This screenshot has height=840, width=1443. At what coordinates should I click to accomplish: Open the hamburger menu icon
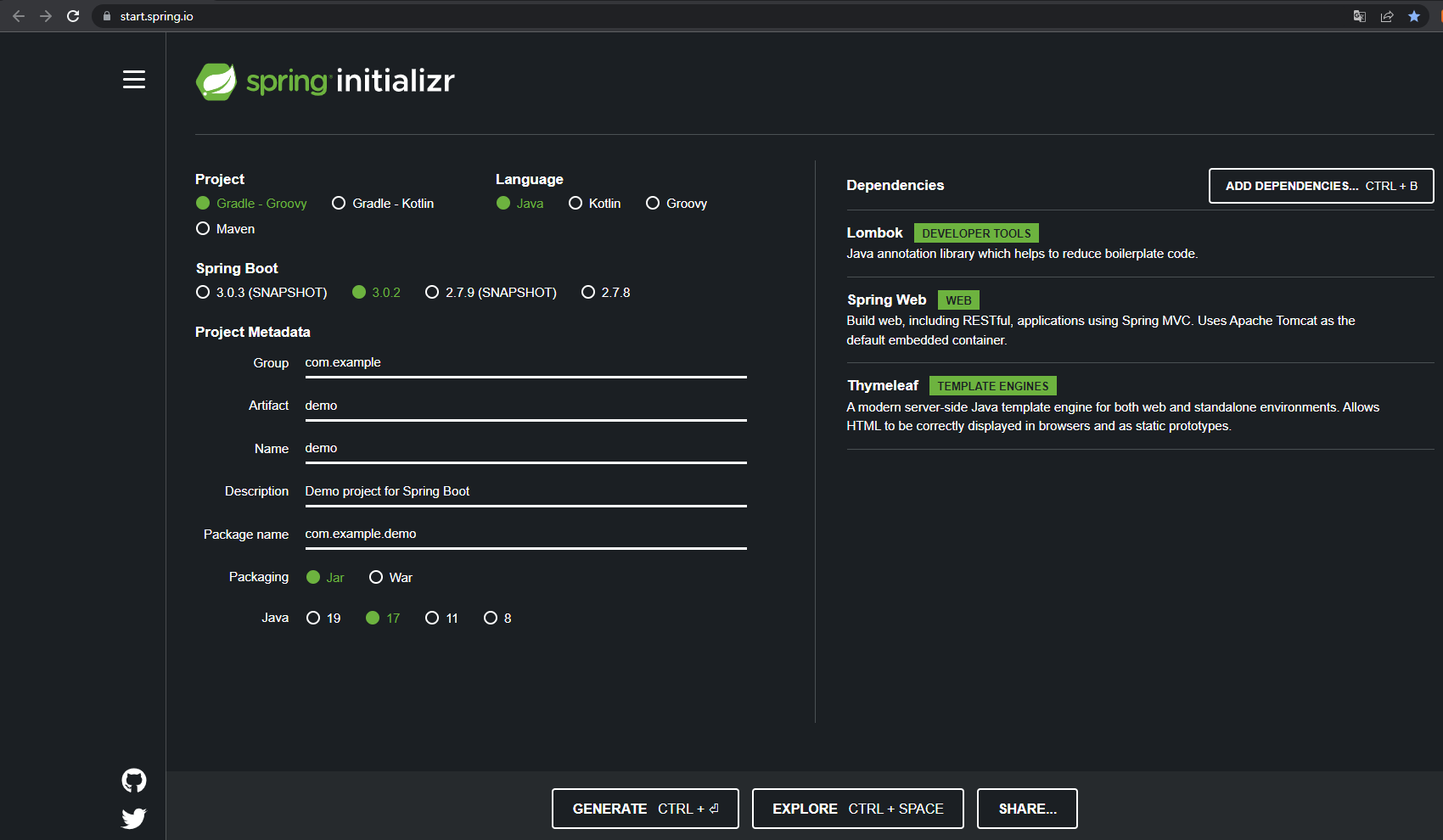point(134,80)
